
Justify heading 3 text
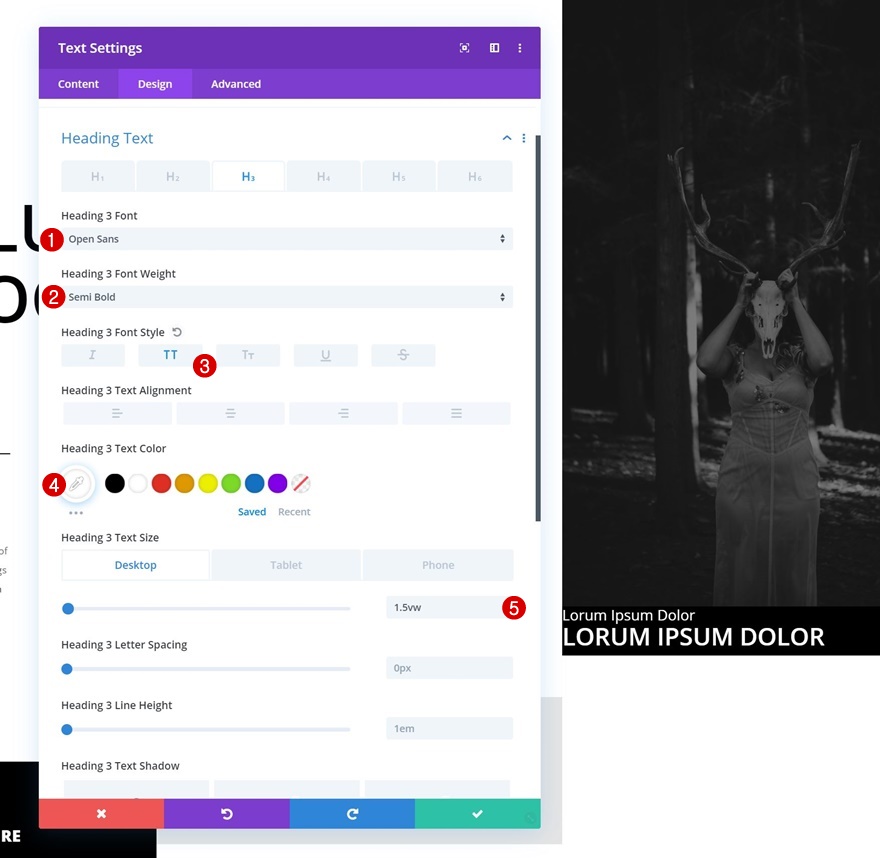(x=456, y=414)
